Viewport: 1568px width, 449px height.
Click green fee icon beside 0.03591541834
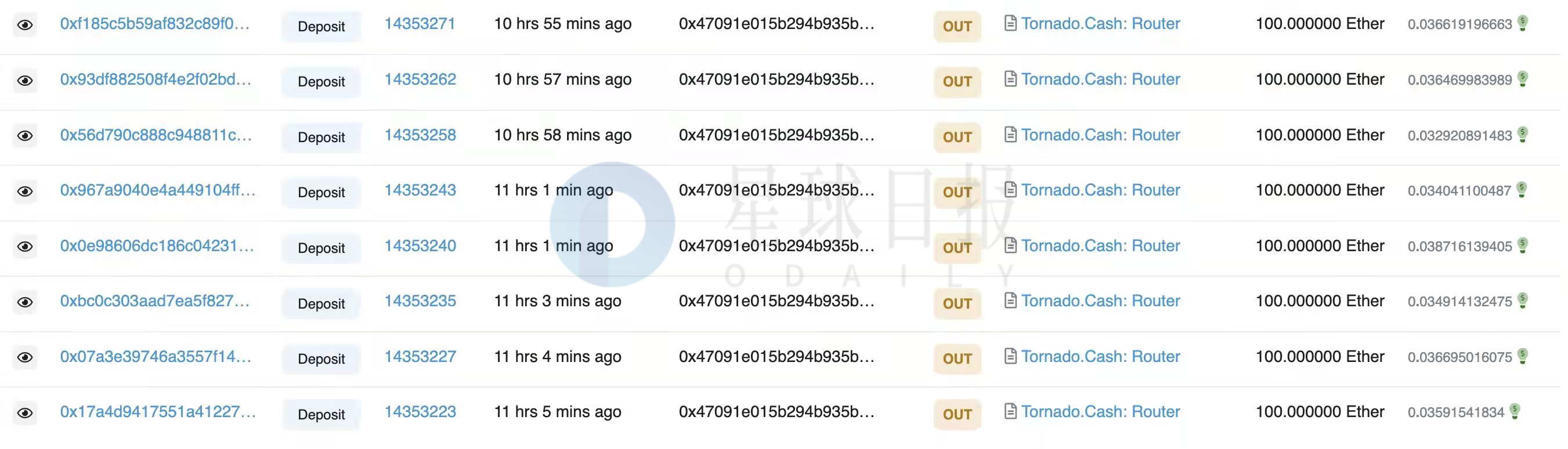[x=1515, y=411]
